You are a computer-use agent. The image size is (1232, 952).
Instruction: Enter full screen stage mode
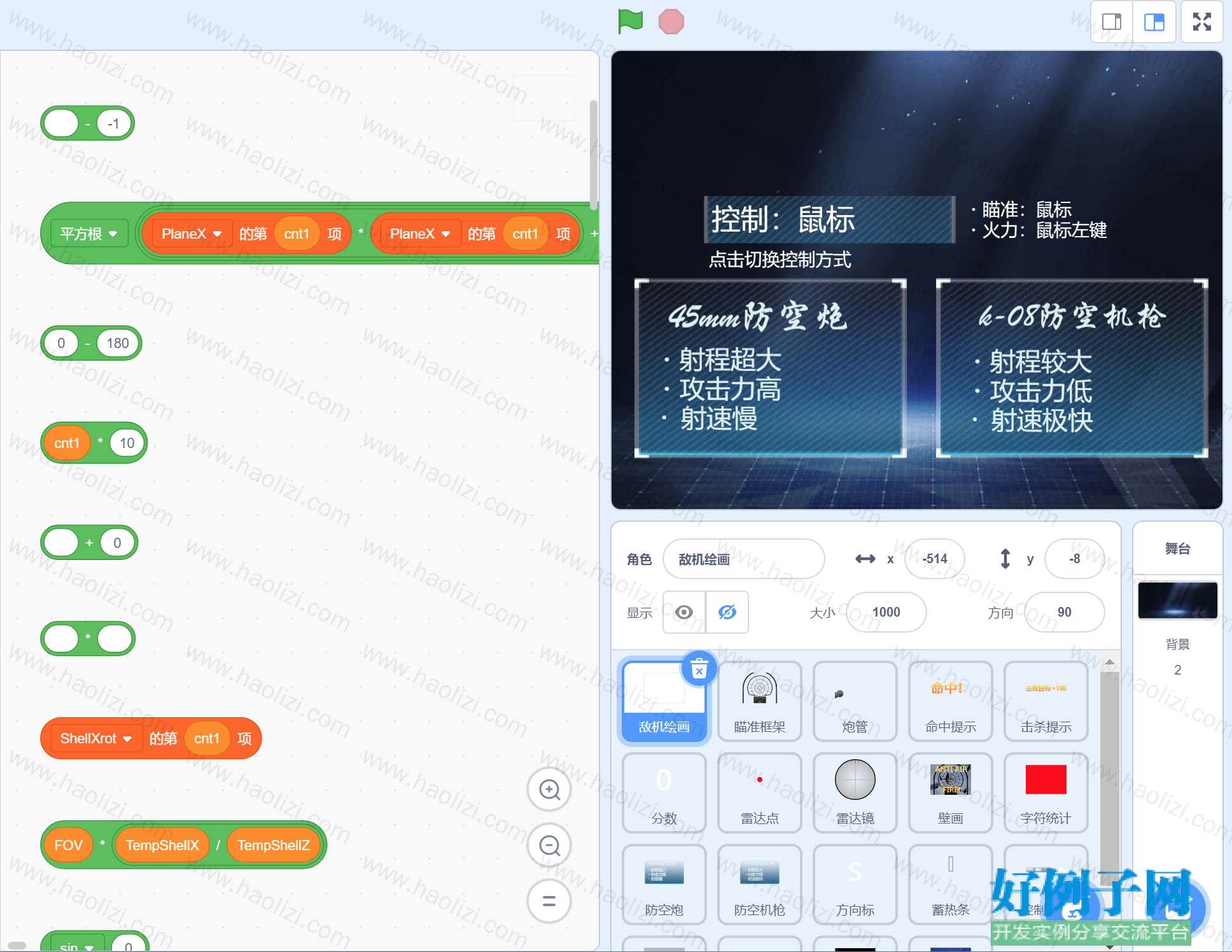tap(1201, 22)
